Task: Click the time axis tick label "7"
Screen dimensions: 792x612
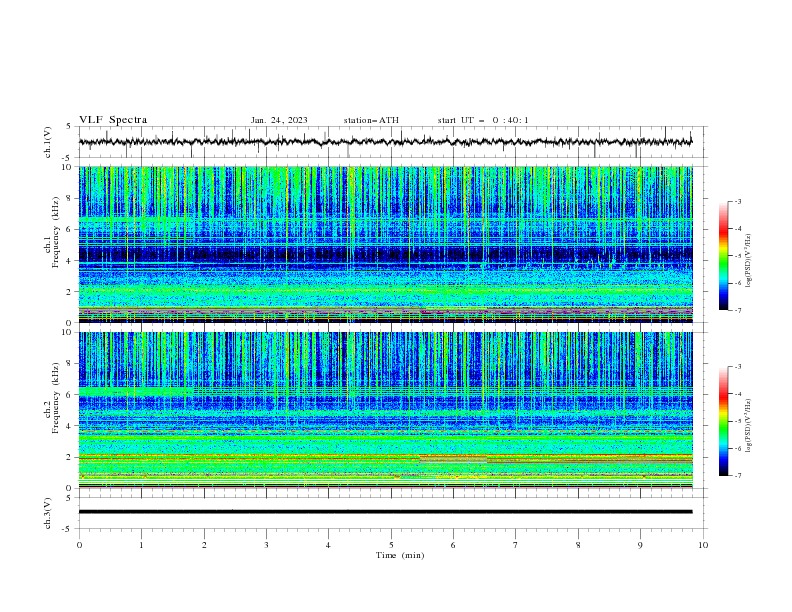Action: 516,545
